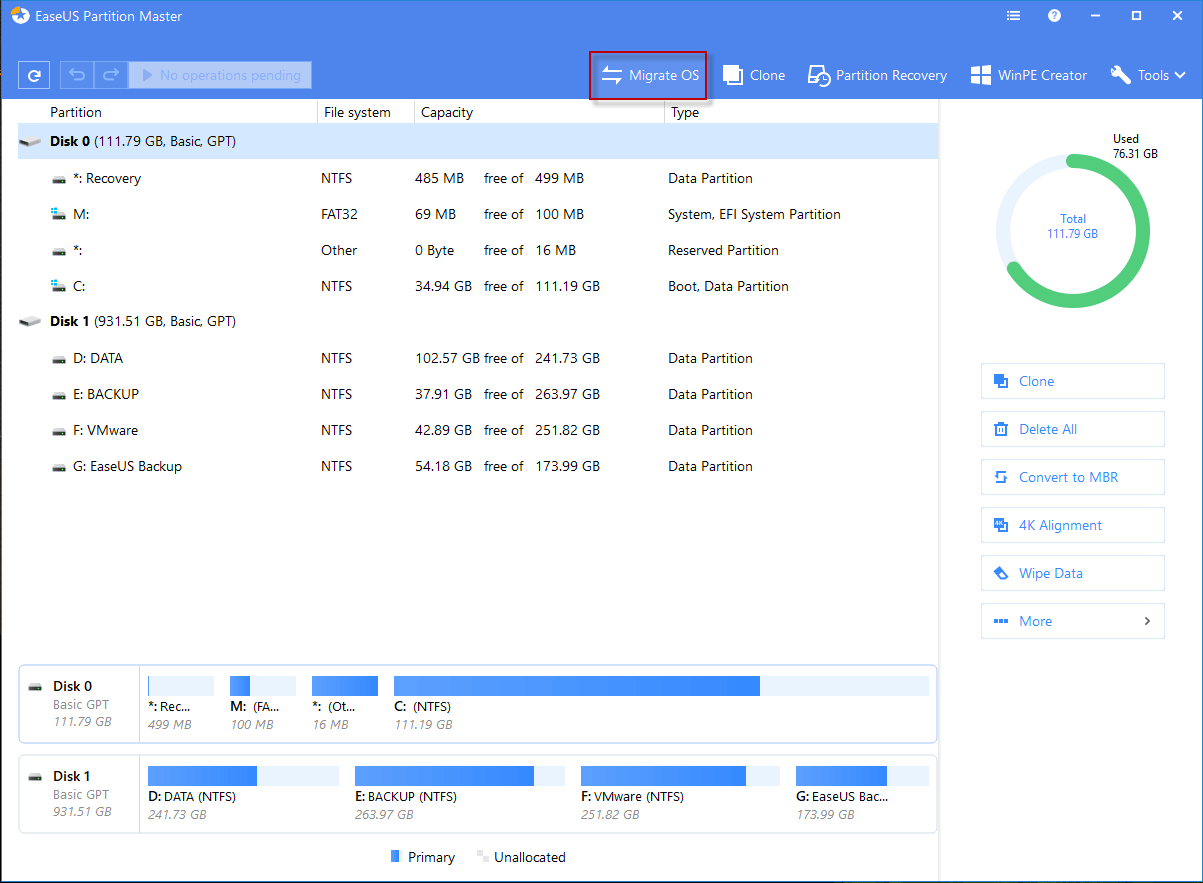Expand the More options menu

point(1073,621)
